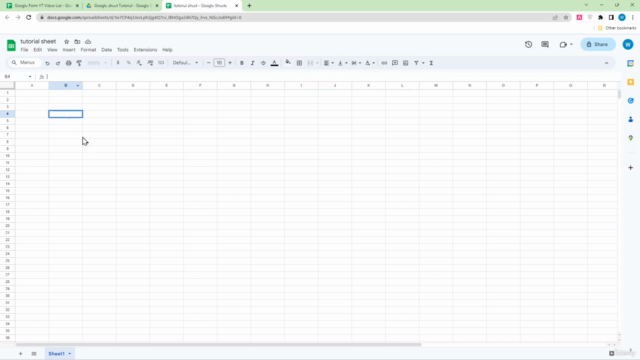The height and width of the screenshot is (360, 640).
Task: Click the Functions sigma icon
Action: (x=431, y=63)
